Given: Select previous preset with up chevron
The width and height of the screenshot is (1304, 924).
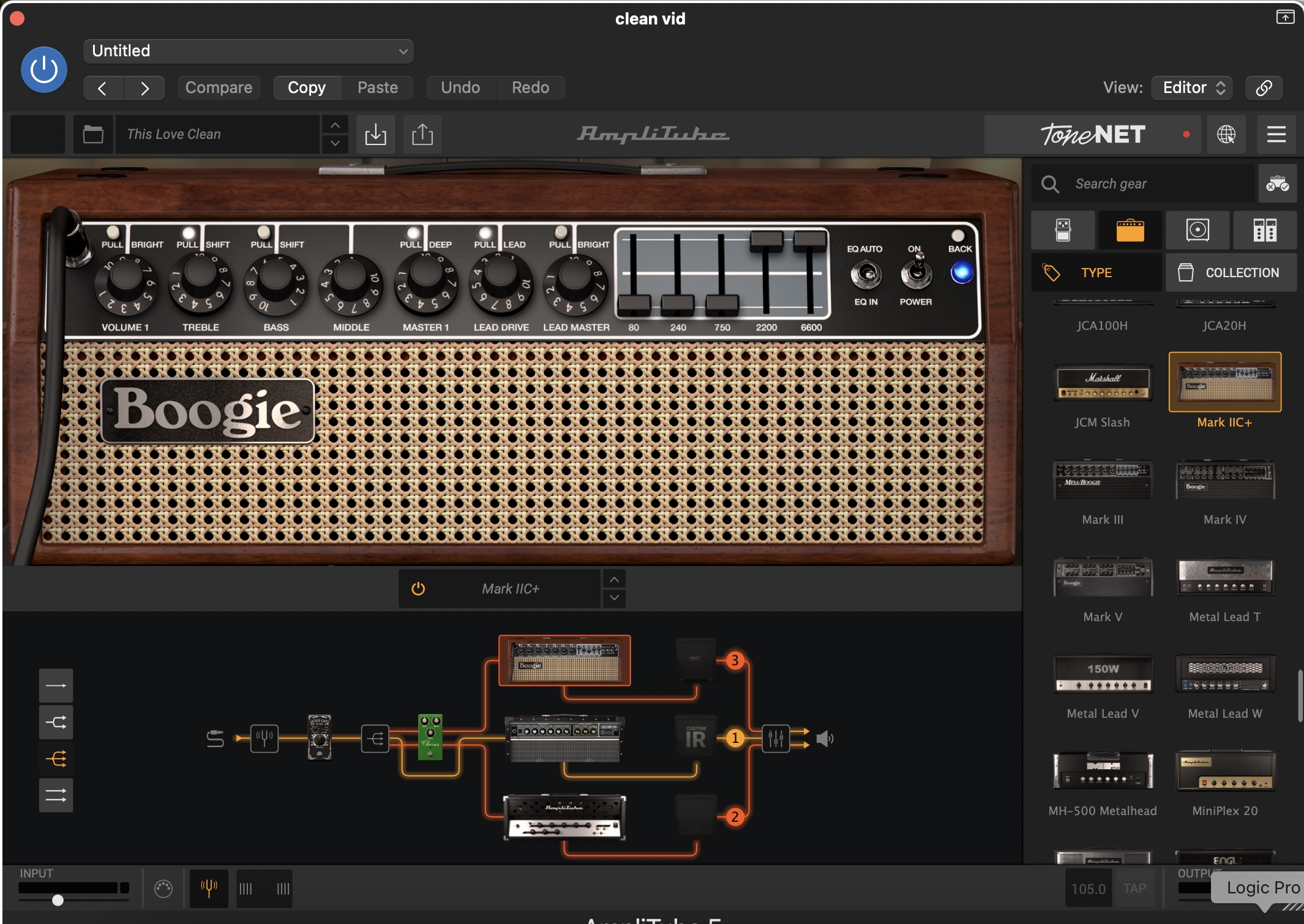Looking at the screenshot, I should (335, 125).
